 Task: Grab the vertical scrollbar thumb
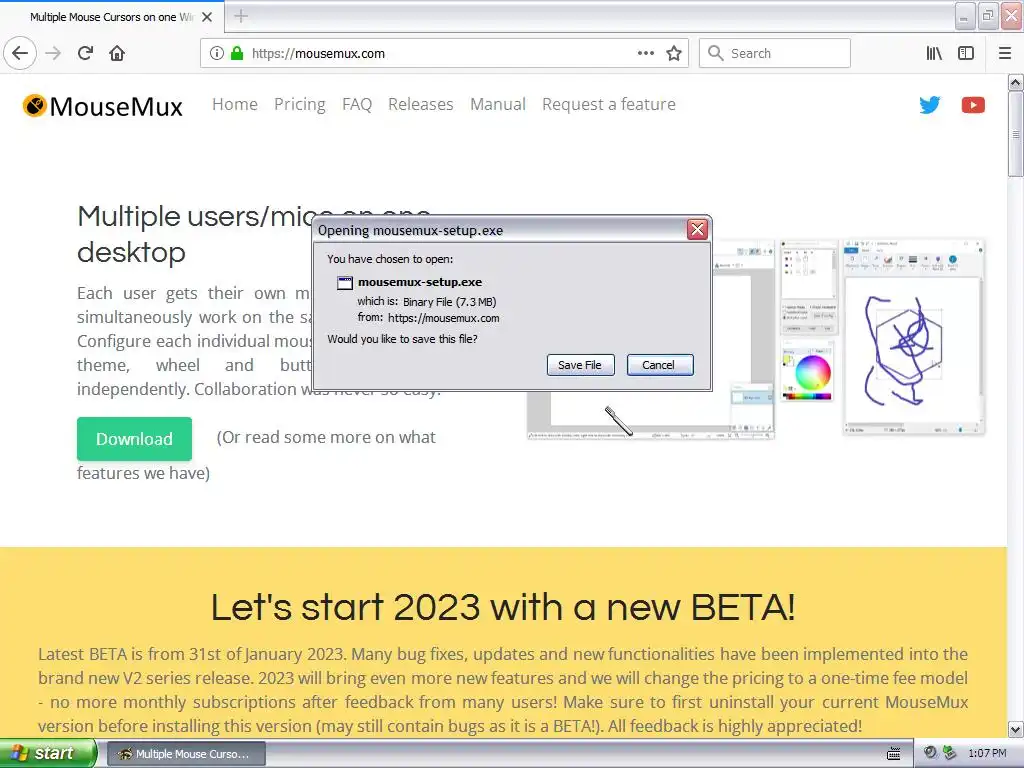click(1016, 134)
